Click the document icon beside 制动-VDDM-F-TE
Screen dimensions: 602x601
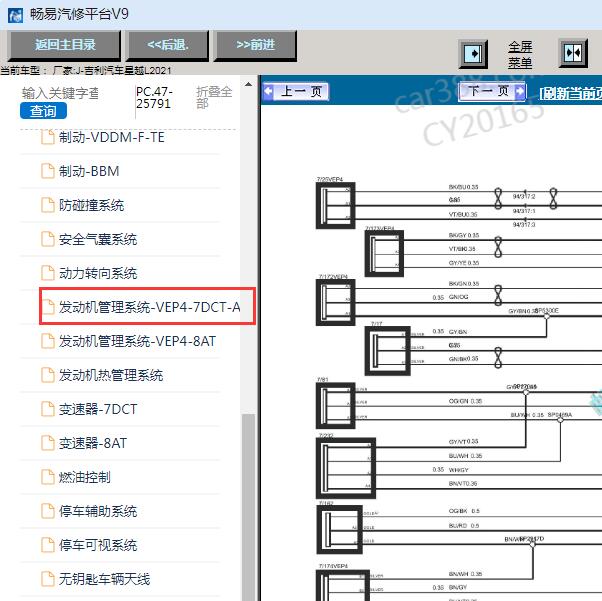[48, 137]
